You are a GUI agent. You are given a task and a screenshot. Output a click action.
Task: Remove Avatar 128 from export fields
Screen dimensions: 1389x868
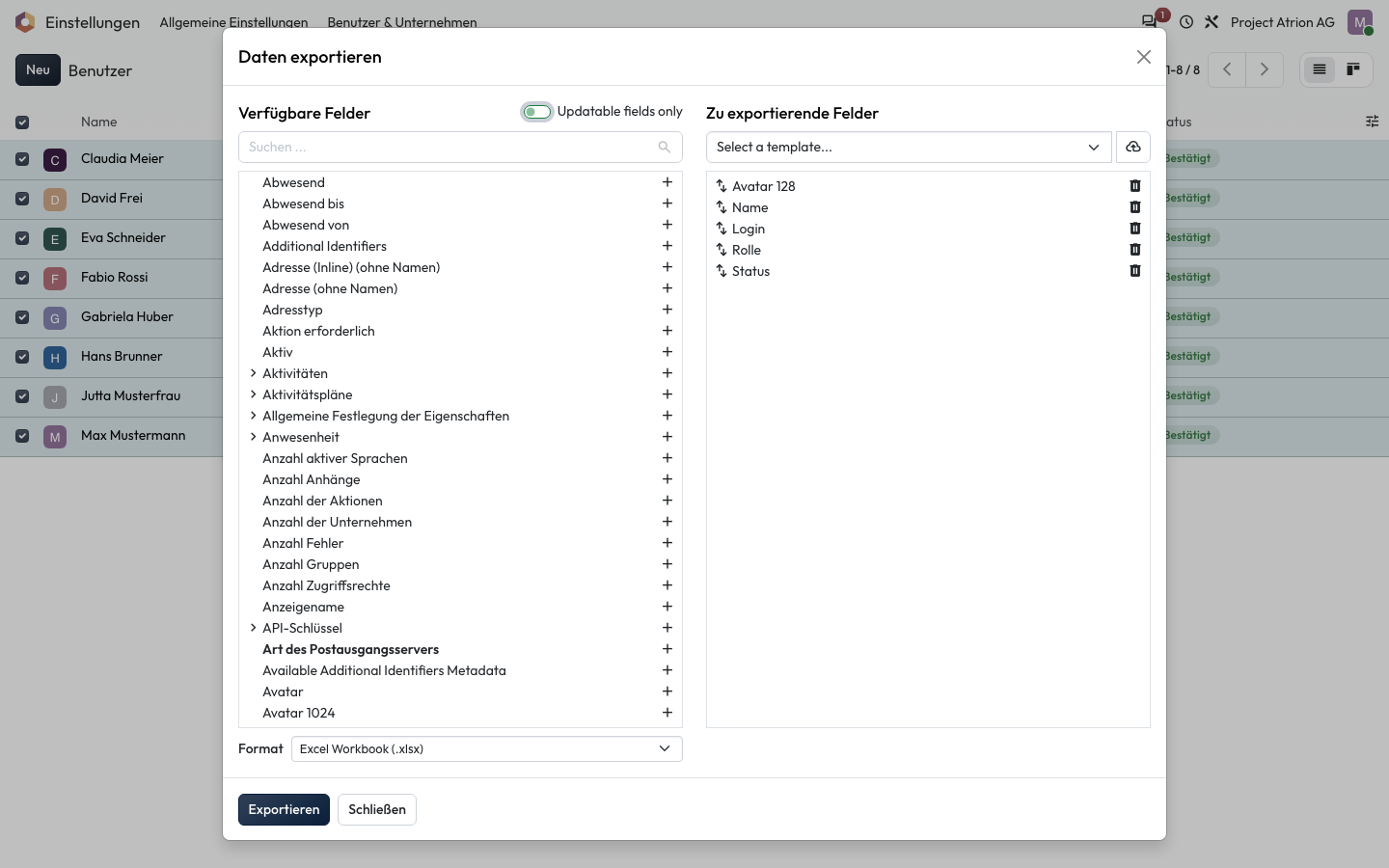(x=1135, y=186)
